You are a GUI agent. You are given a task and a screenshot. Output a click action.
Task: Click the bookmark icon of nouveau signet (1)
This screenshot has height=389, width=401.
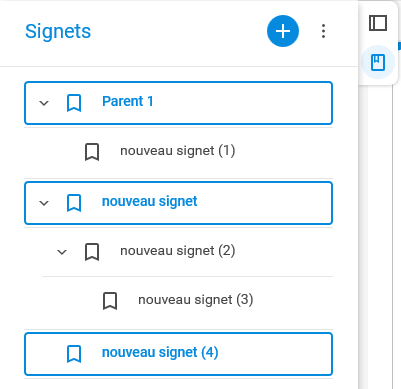pyautogui.click(x=92, y=152)
